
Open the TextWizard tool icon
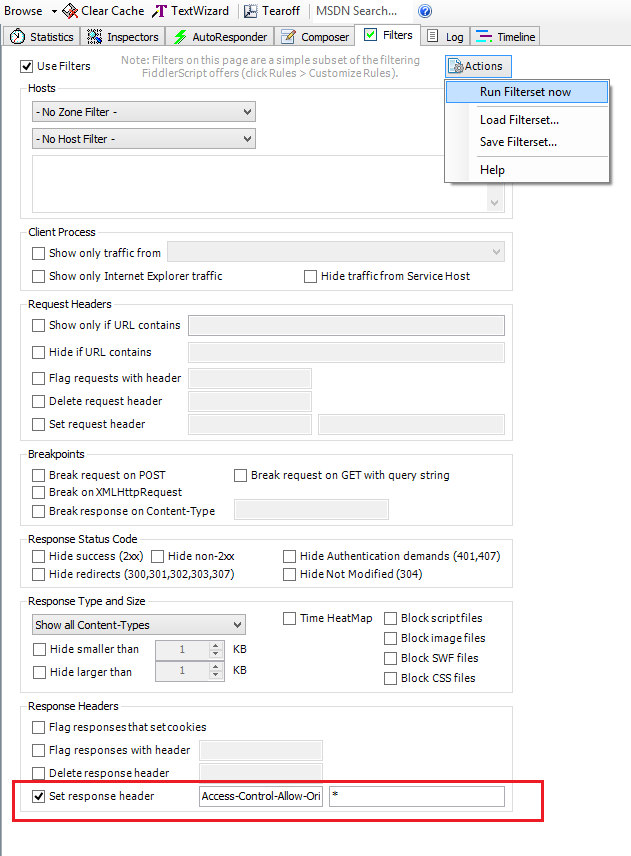coord(159,10)
